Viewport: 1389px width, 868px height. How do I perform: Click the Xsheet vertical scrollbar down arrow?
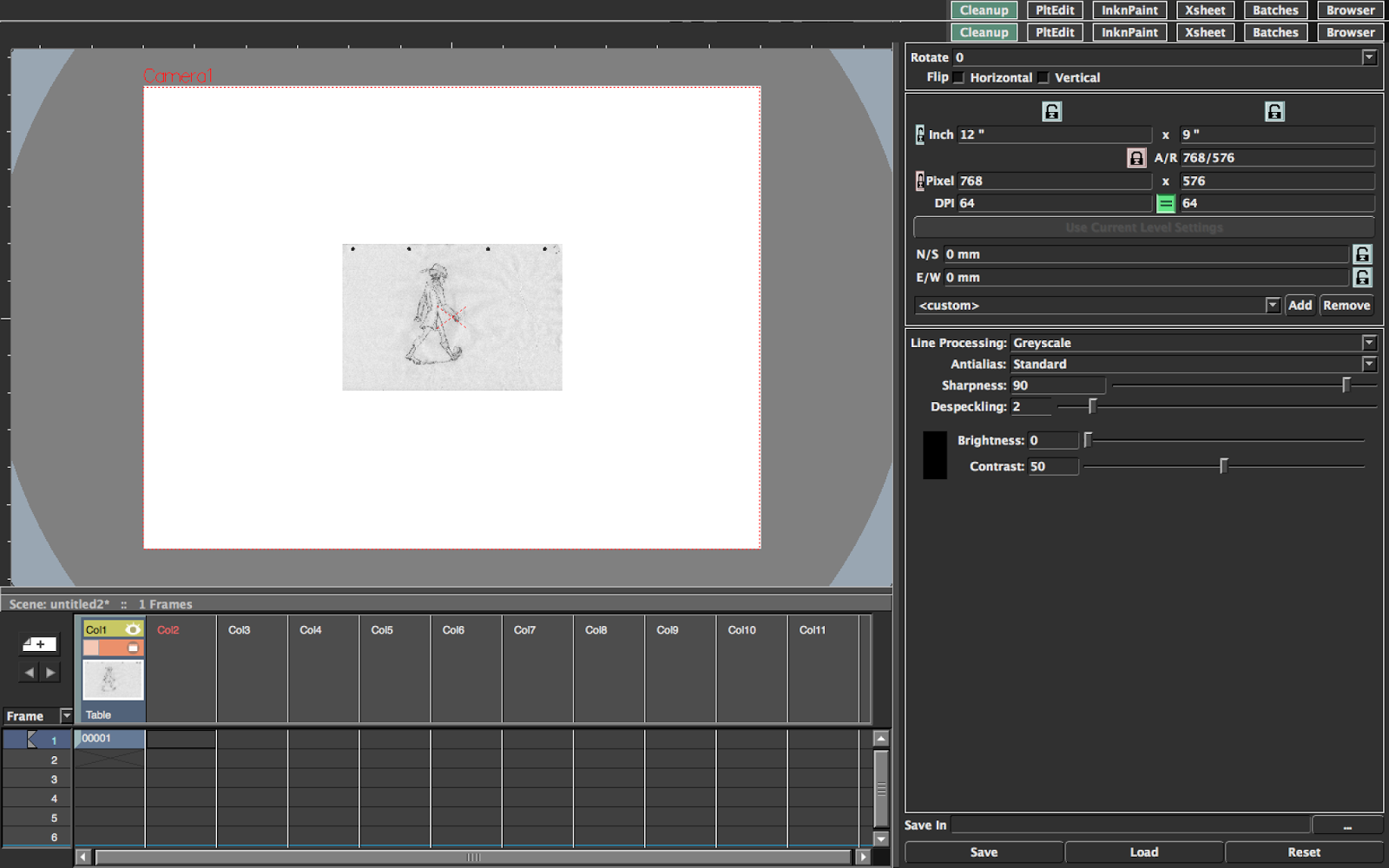click(x=881, y=839)
